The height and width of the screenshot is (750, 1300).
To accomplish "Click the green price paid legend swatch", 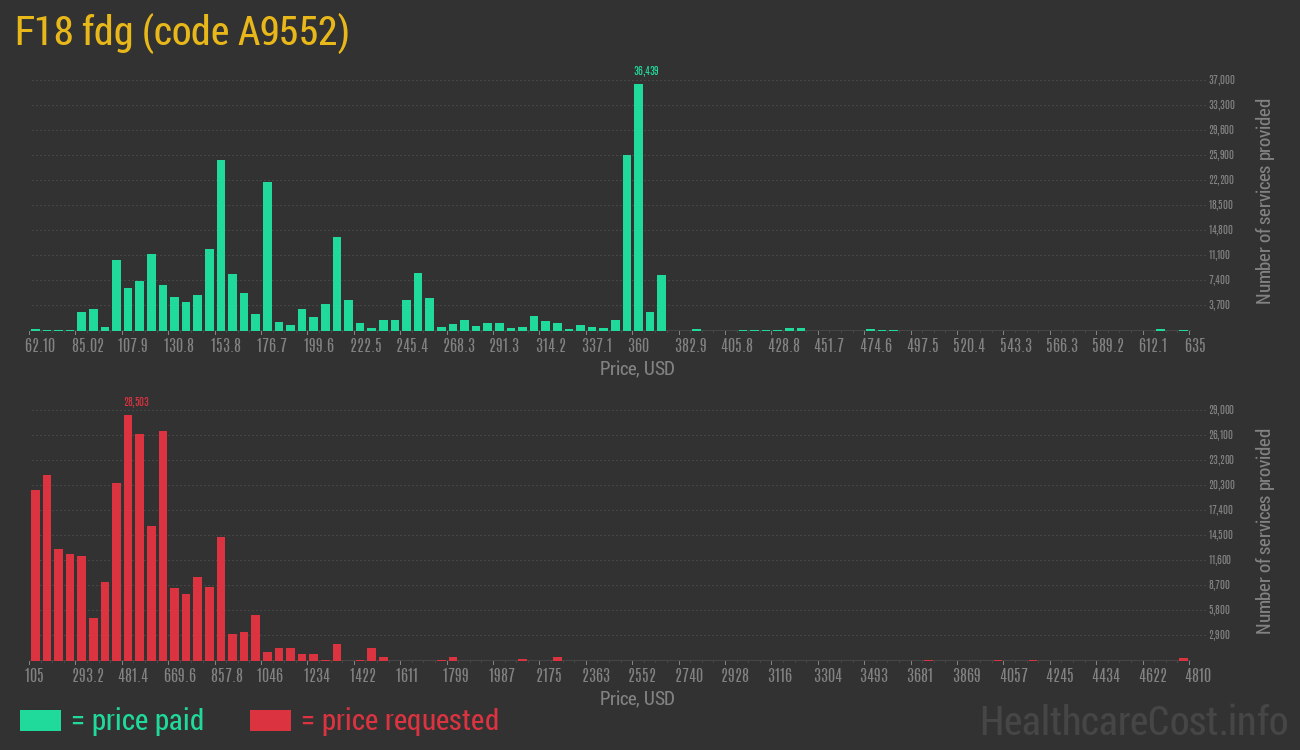I will tap(40, 720).
